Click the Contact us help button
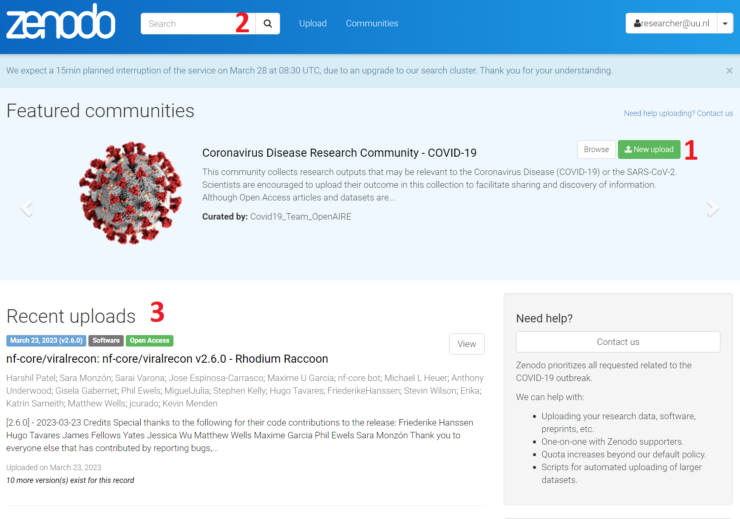Image resolution: width=740 pixels, height=519 pixels. pos(618,342)
